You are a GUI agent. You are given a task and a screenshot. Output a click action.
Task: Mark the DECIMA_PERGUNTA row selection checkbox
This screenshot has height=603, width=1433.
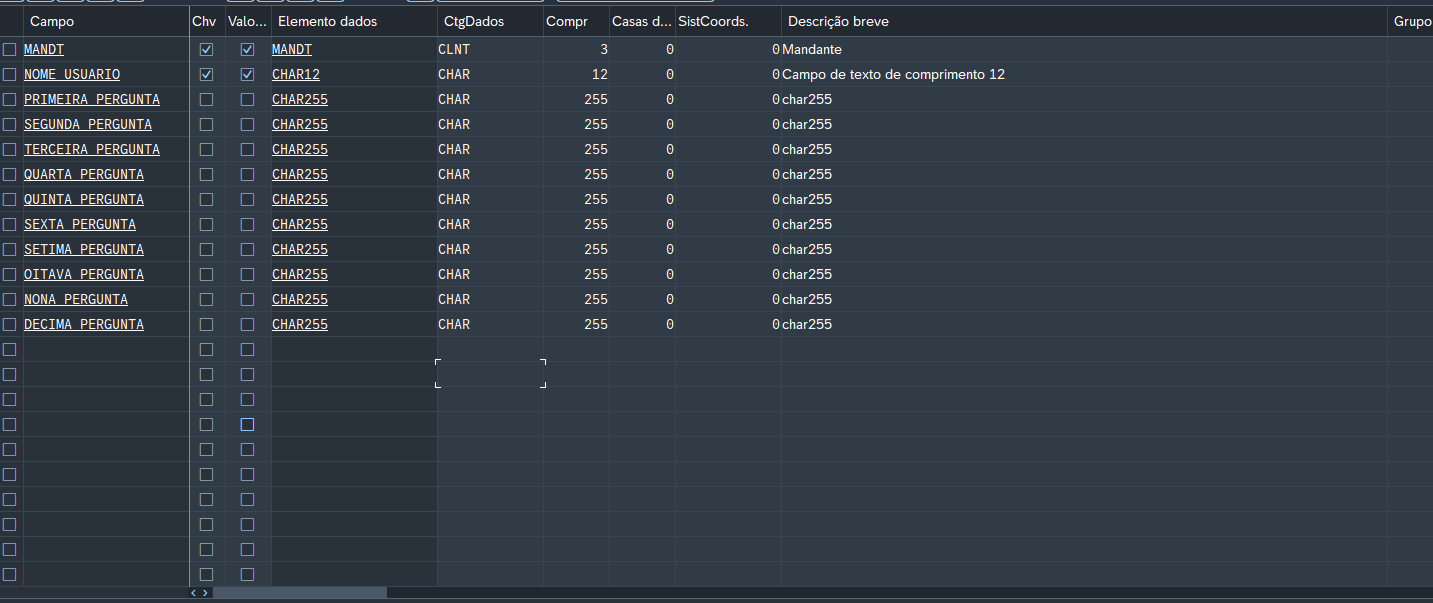(9, 324)
